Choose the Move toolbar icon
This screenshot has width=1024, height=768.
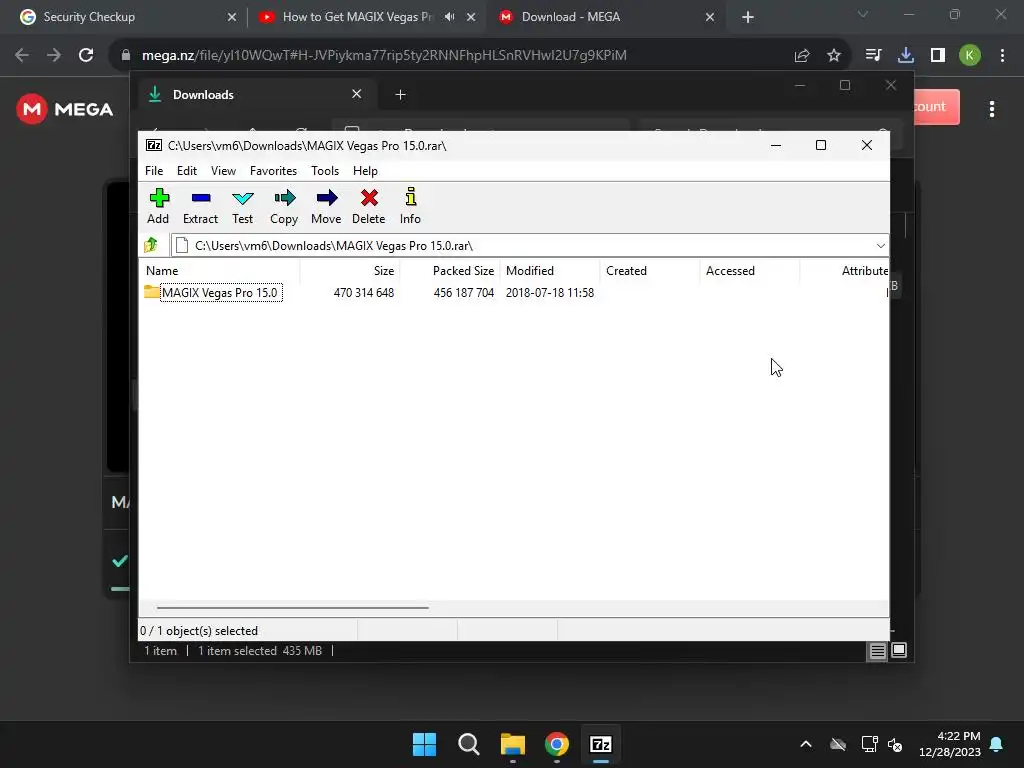coord(326,206)
